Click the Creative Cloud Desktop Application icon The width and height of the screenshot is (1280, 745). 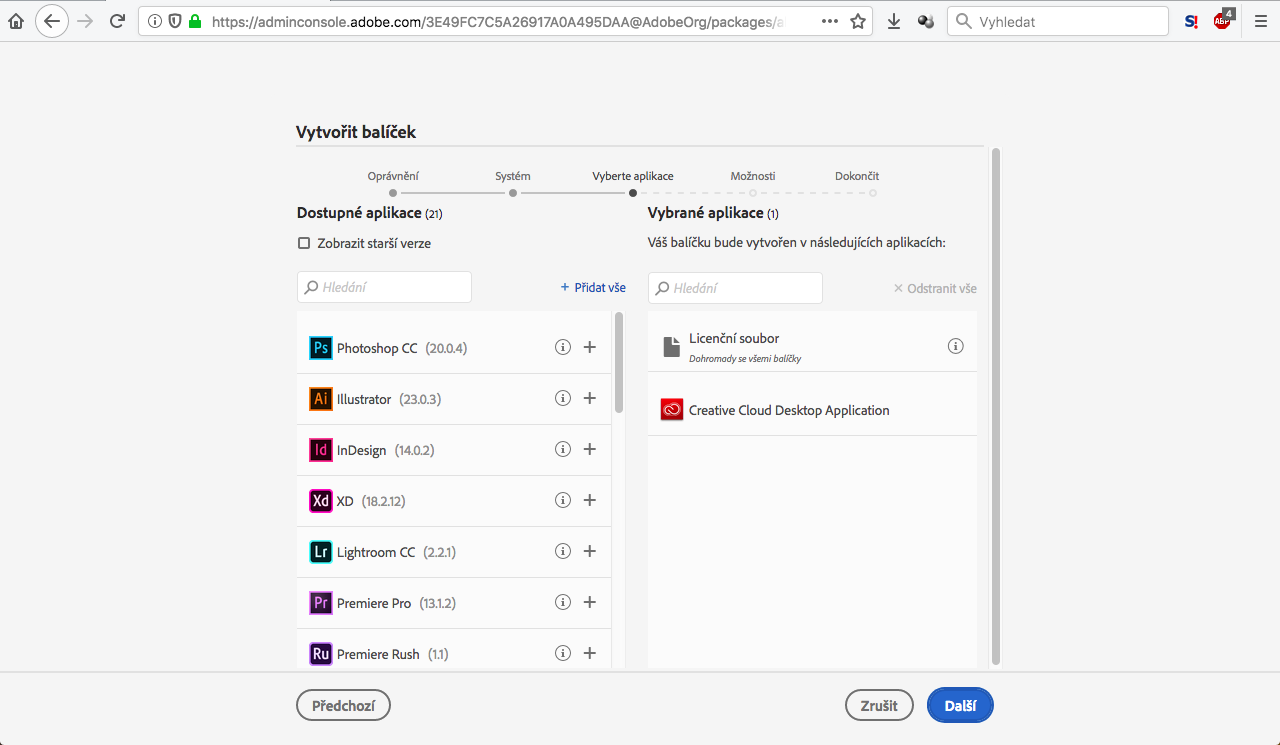click(672, 410)
